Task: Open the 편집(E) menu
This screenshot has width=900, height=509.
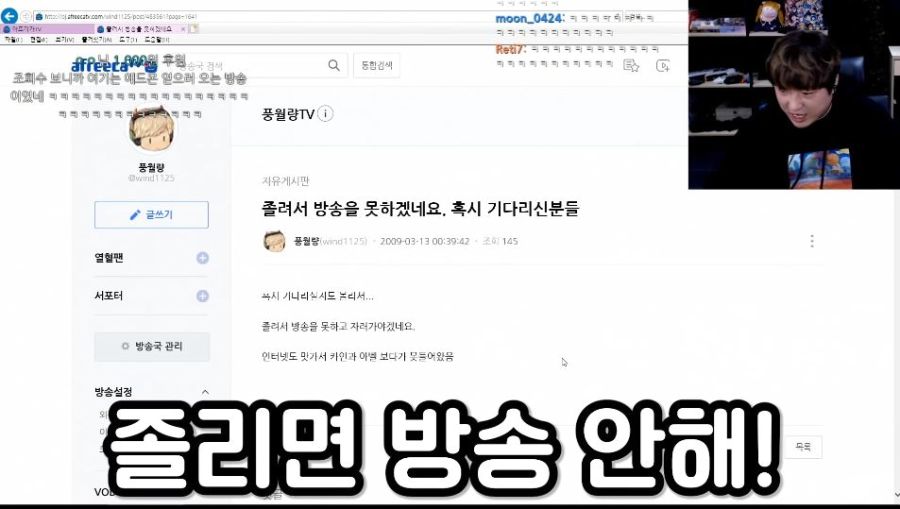Action: point(38,40)
